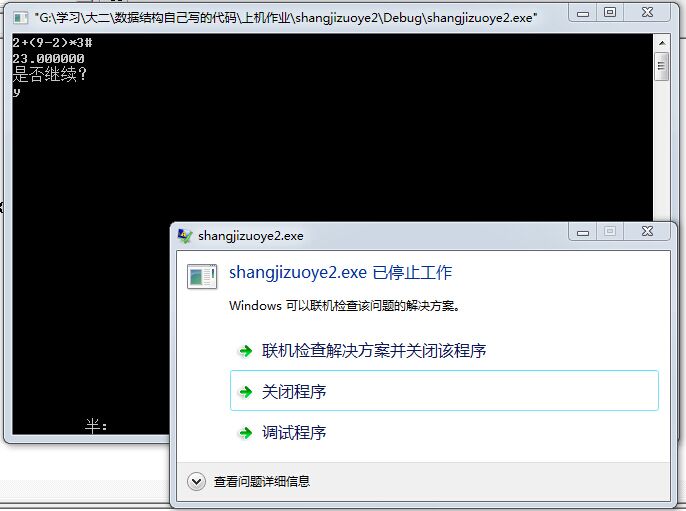Click the shangjizuoye2.exe dialog title icon
The width and height of the screenshot is (686, 511).
pos(185,236)
